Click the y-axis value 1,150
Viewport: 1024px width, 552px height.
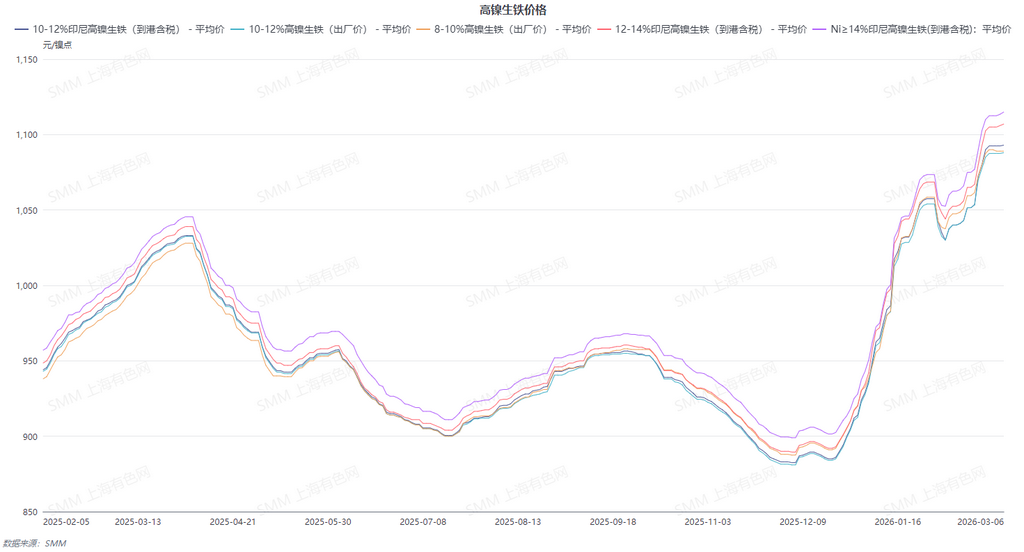pos(27,59)
